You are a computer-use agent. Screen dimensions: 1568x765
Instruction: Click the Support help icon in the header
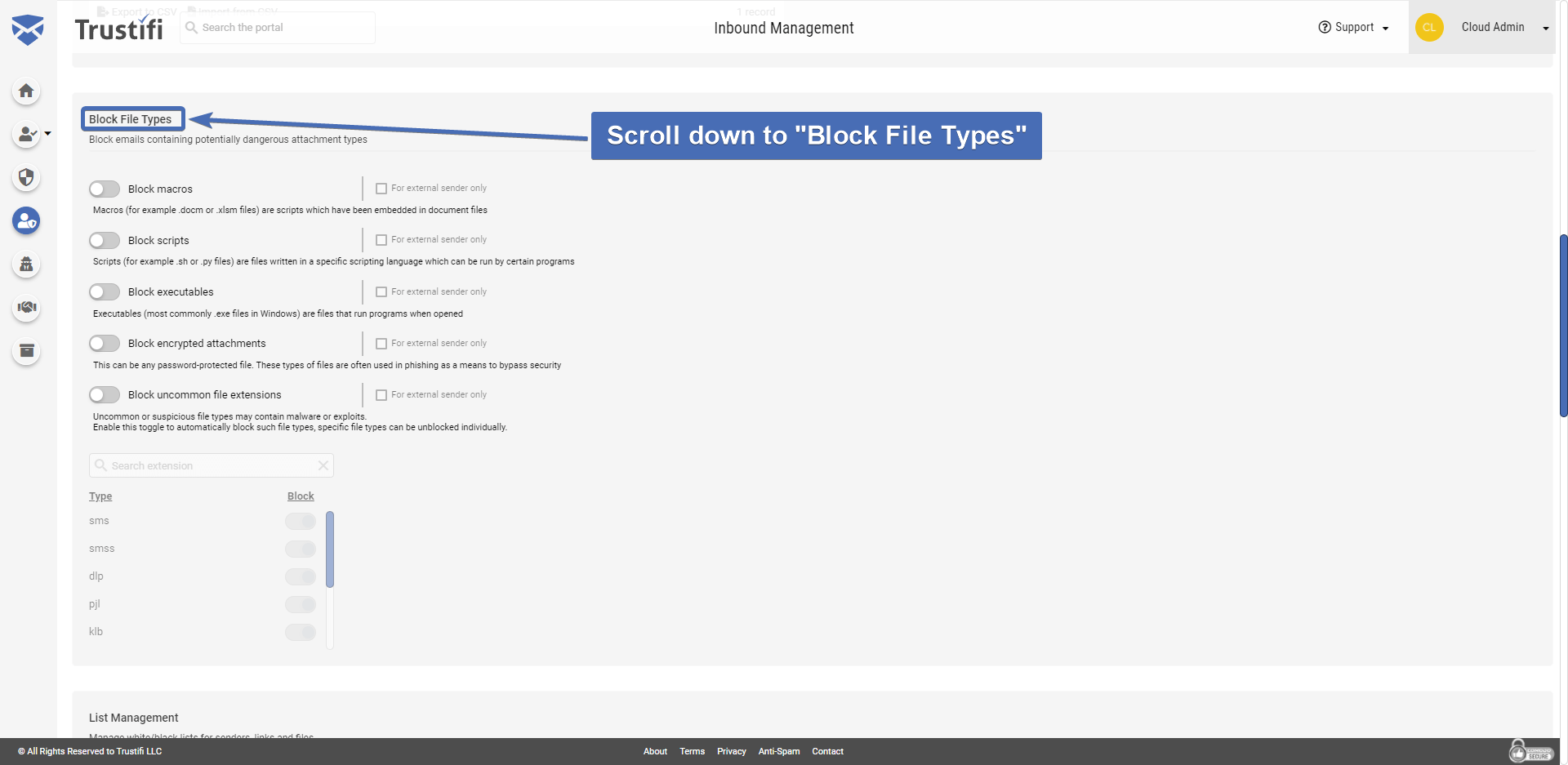1323,27
